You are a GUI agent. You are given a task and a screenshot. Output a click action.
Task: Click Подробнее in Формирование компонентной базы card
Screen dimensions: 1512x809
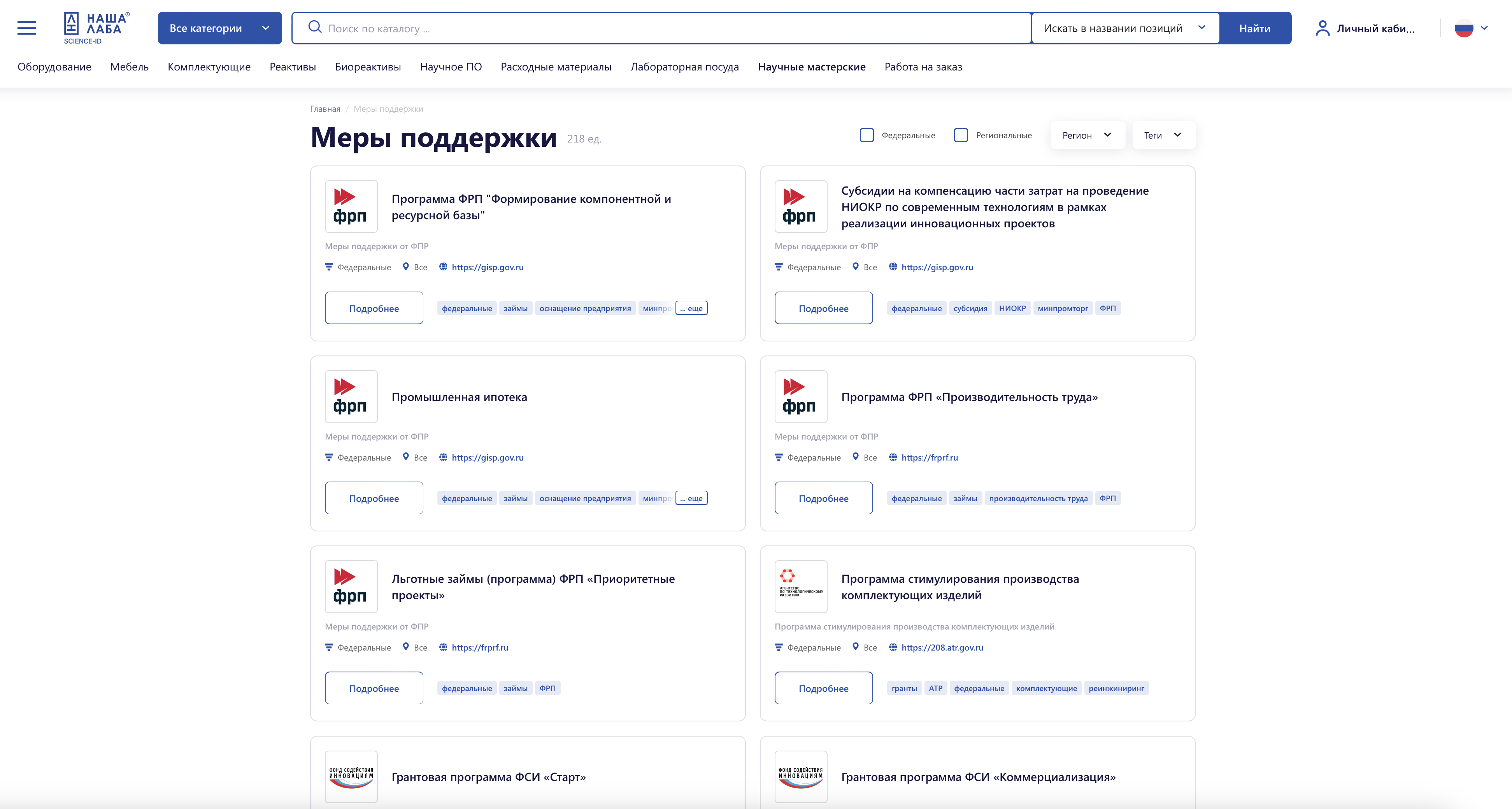click(x=374, y=308)
